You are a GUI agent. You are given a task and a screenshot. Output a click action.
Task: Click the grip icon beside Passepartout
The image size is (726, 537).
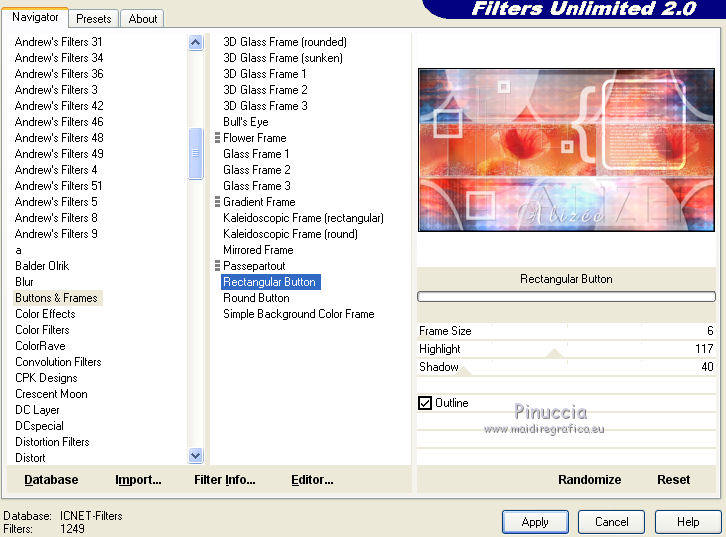(x=217, y=266)
